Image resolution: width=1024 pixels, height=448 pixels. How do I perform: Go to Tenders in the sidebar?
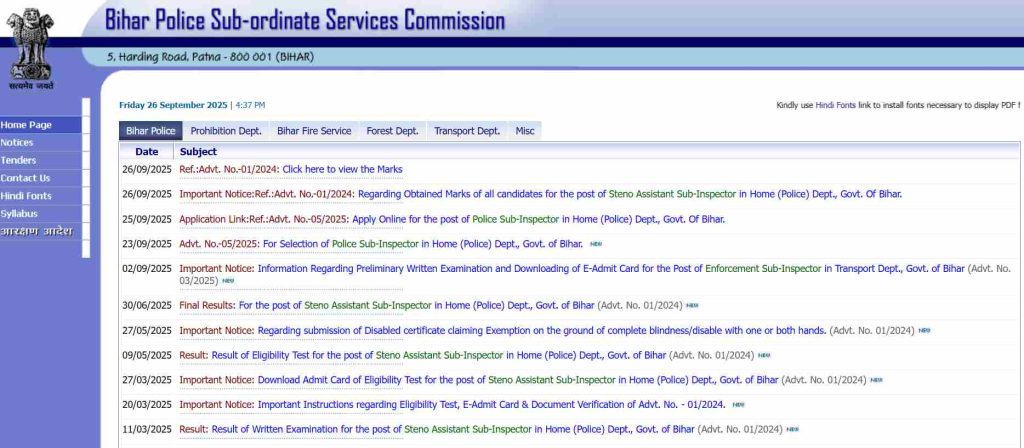[18, 160]
